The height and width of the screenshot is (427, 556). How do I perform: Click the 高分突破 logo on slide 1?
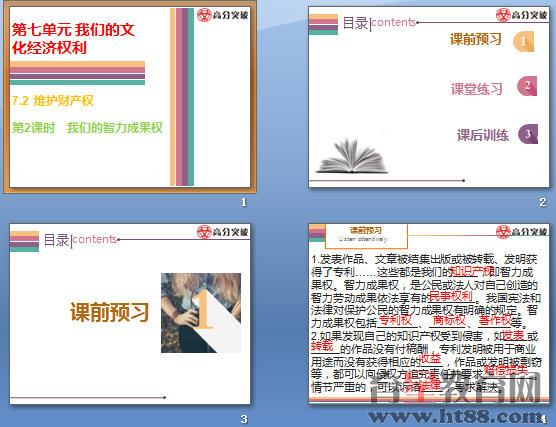(x=223, y=15)
